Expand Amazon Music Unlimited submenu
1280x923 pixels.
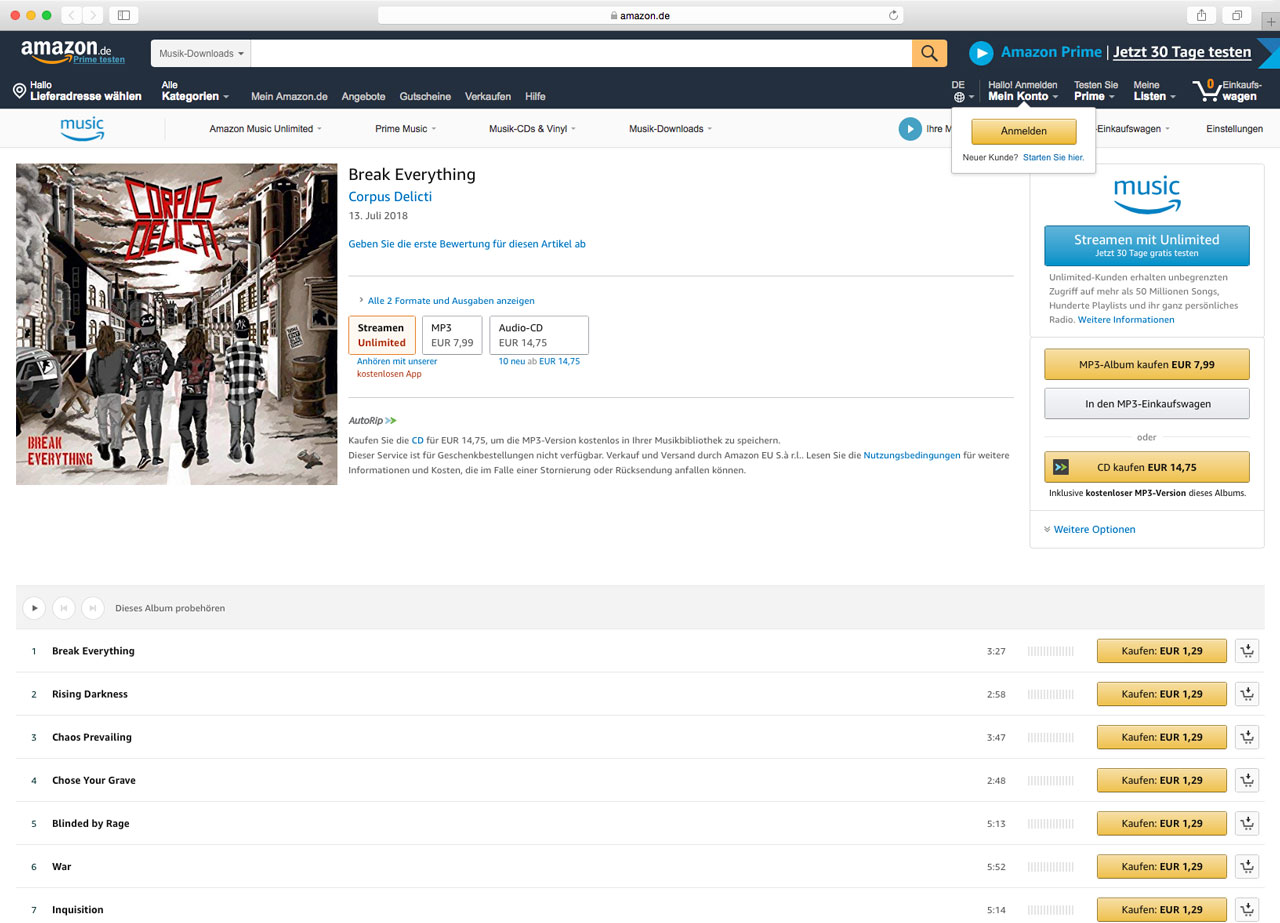[265, 128]
